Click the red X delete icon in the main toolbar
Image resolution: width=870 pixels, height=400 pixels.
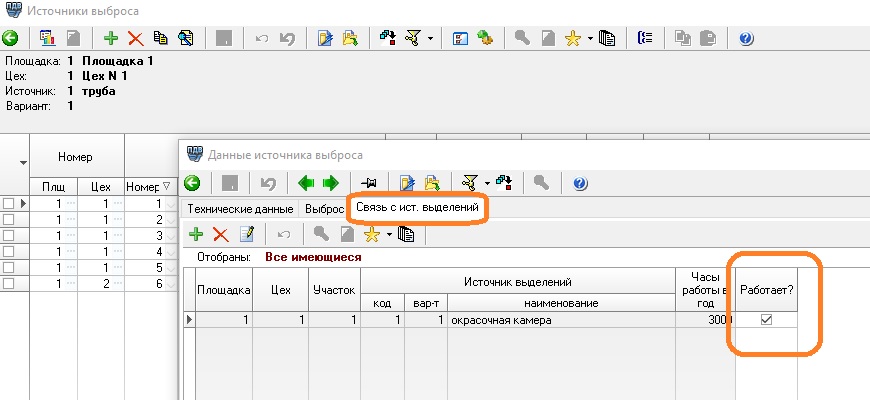pos(135,39)
